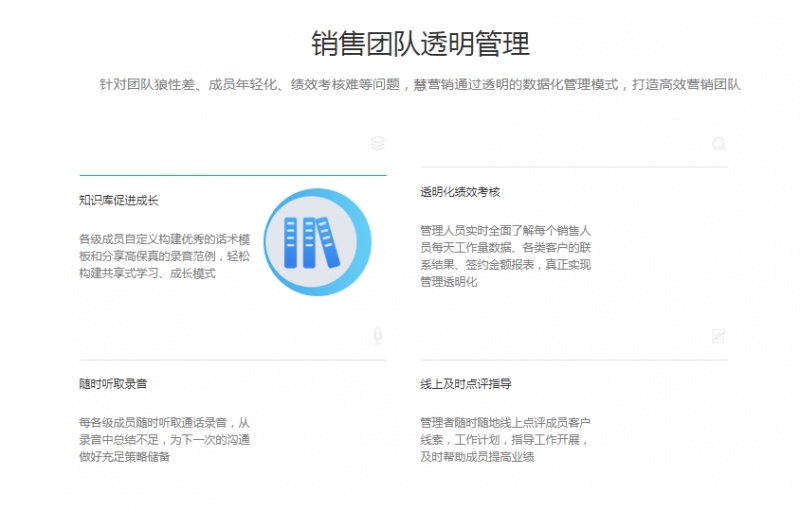Click the description starting 每各级成员随时听取

point(164,440)
